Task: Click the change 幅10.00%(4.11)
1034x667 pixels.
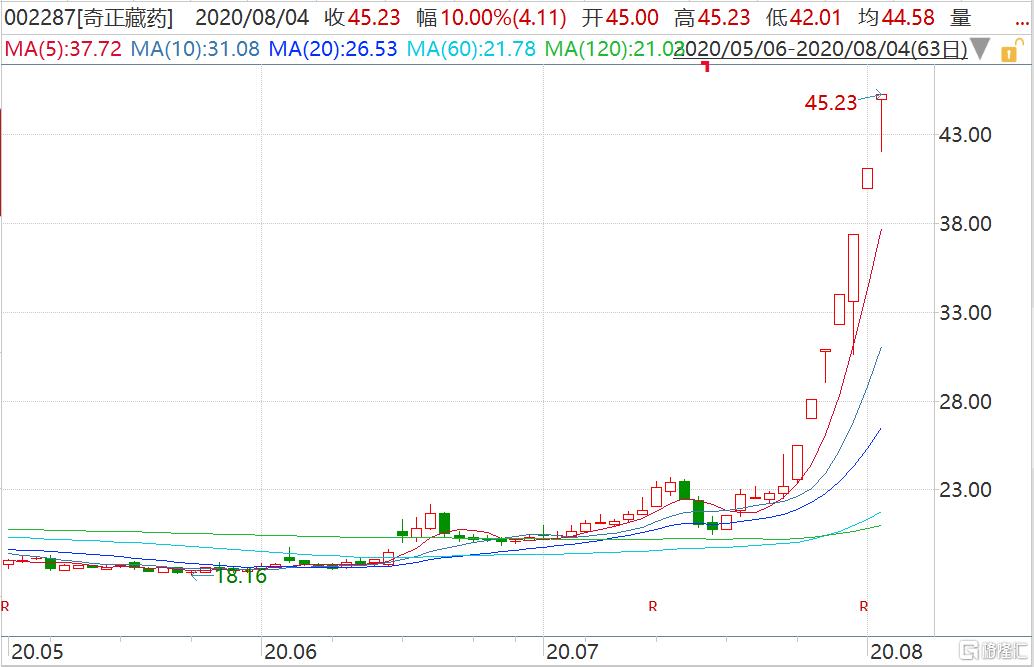Action: coord(491,18)
